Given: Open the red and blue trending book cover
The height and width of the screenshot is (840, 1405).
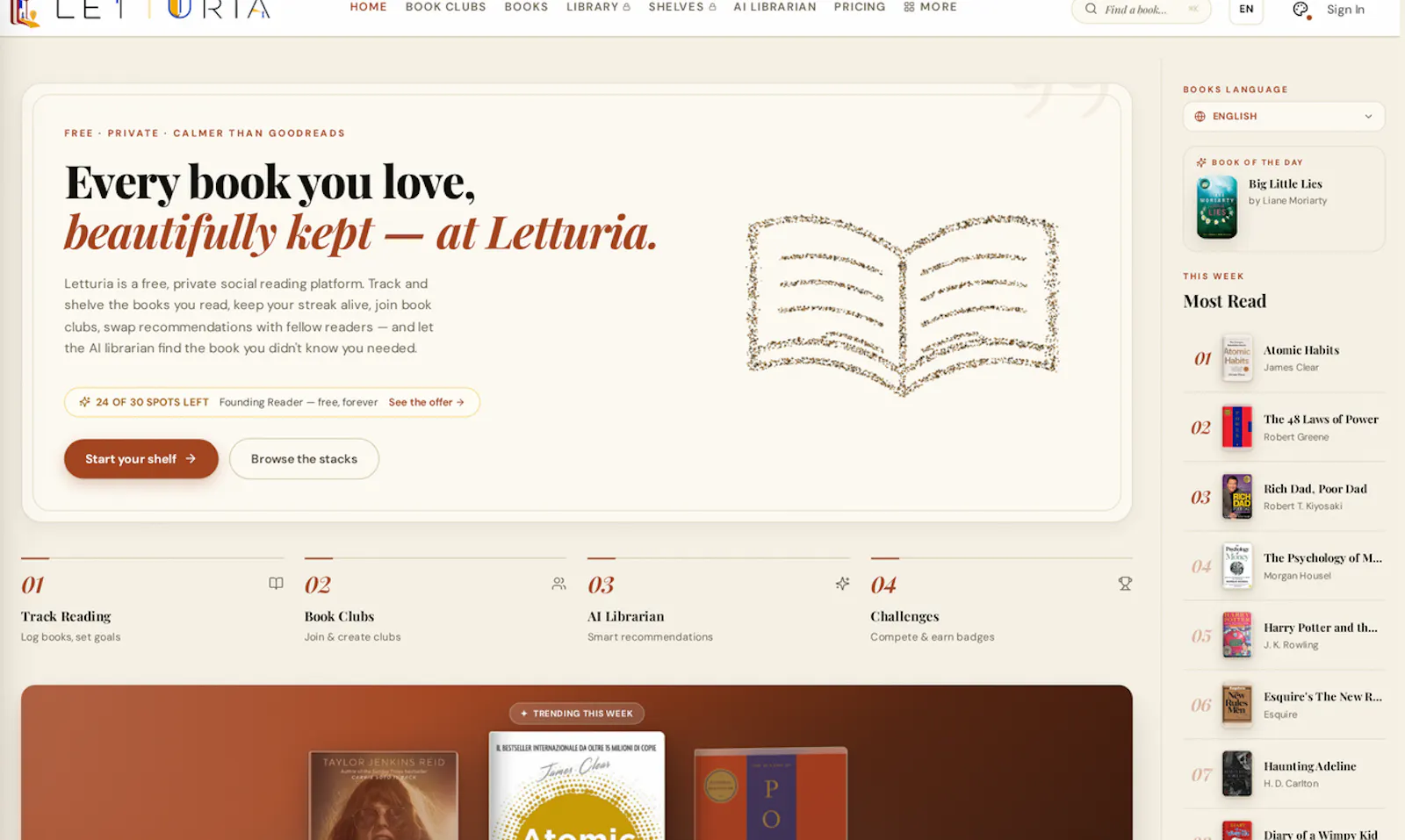Looking at the screenshot, I should (x=771, y=794).
